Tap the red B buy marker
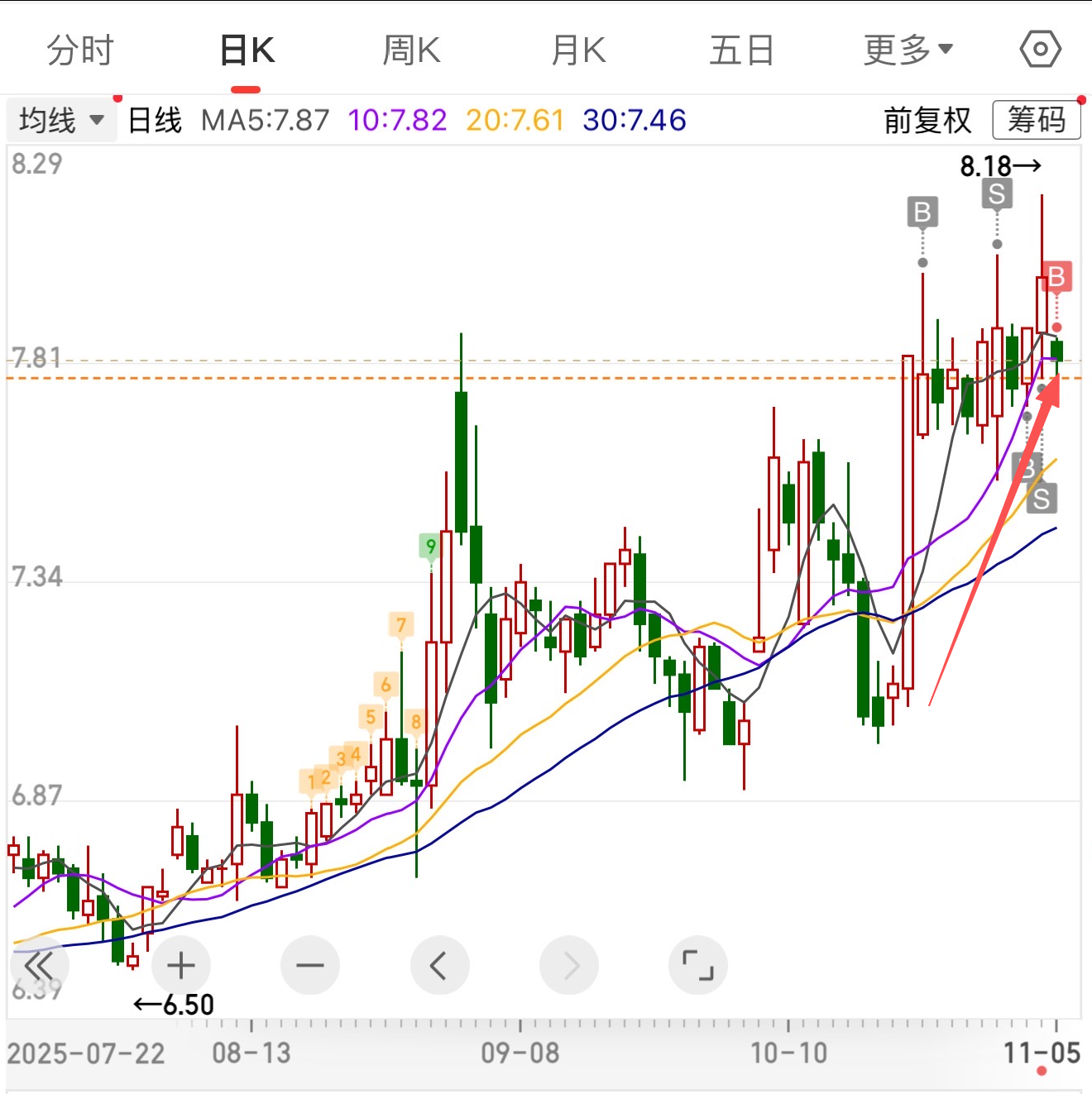1092x1094 pixels. (x=1056, y=277)
